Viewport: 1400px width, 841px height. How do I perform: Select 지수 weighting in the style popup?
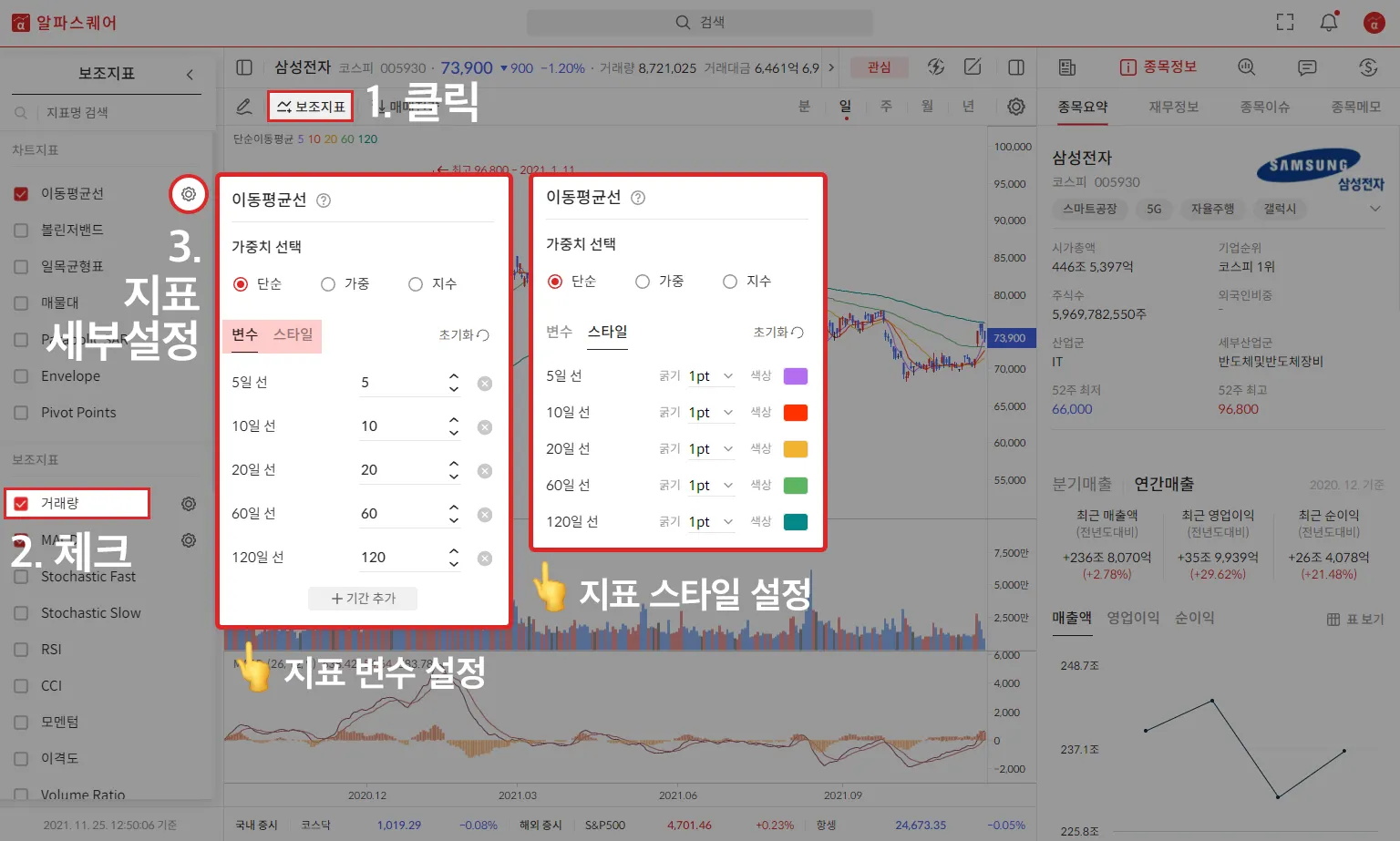[730, 282]
